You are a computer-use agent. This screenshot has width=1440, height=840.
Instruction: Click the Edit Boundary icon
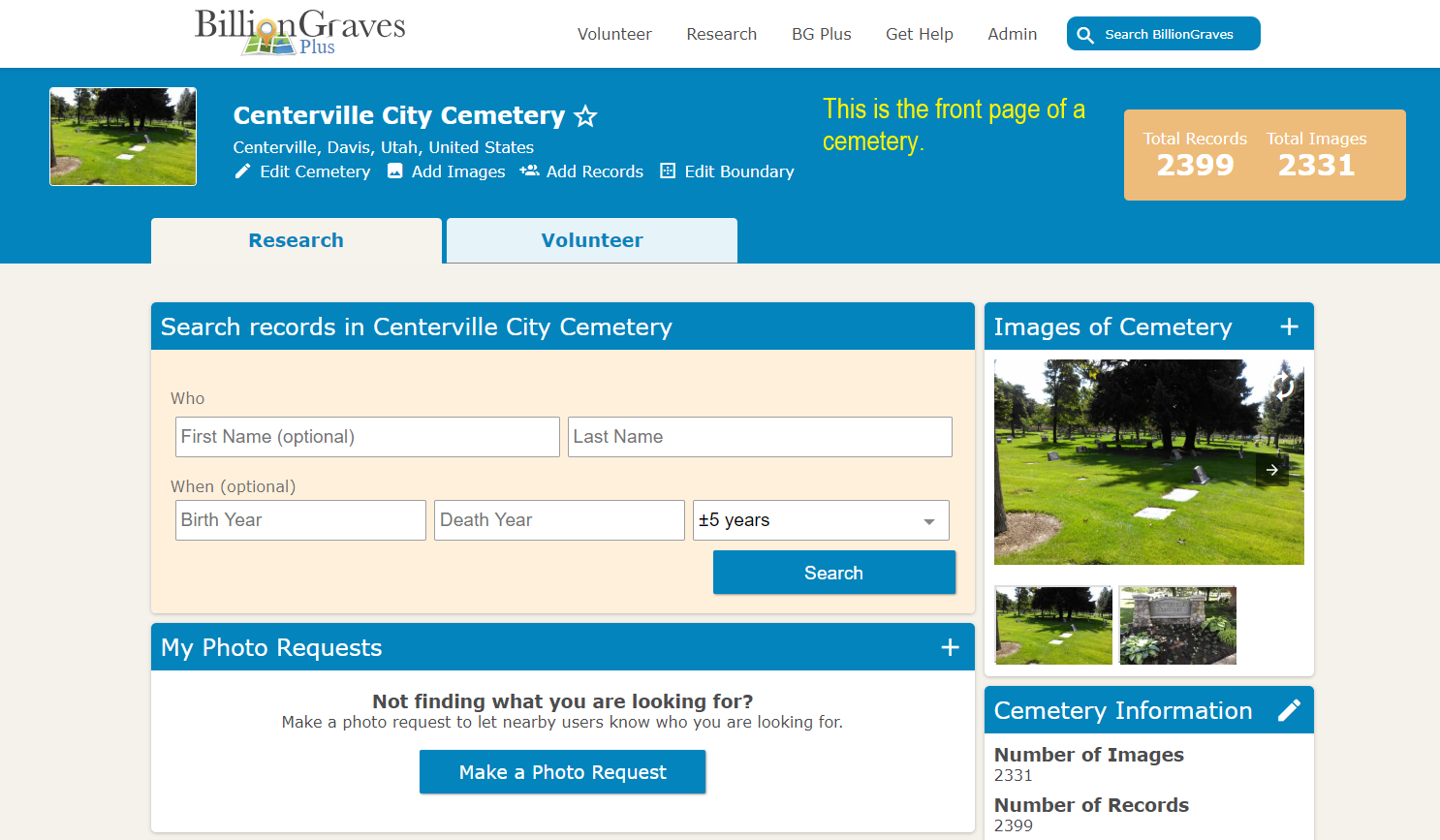[668, 171]
